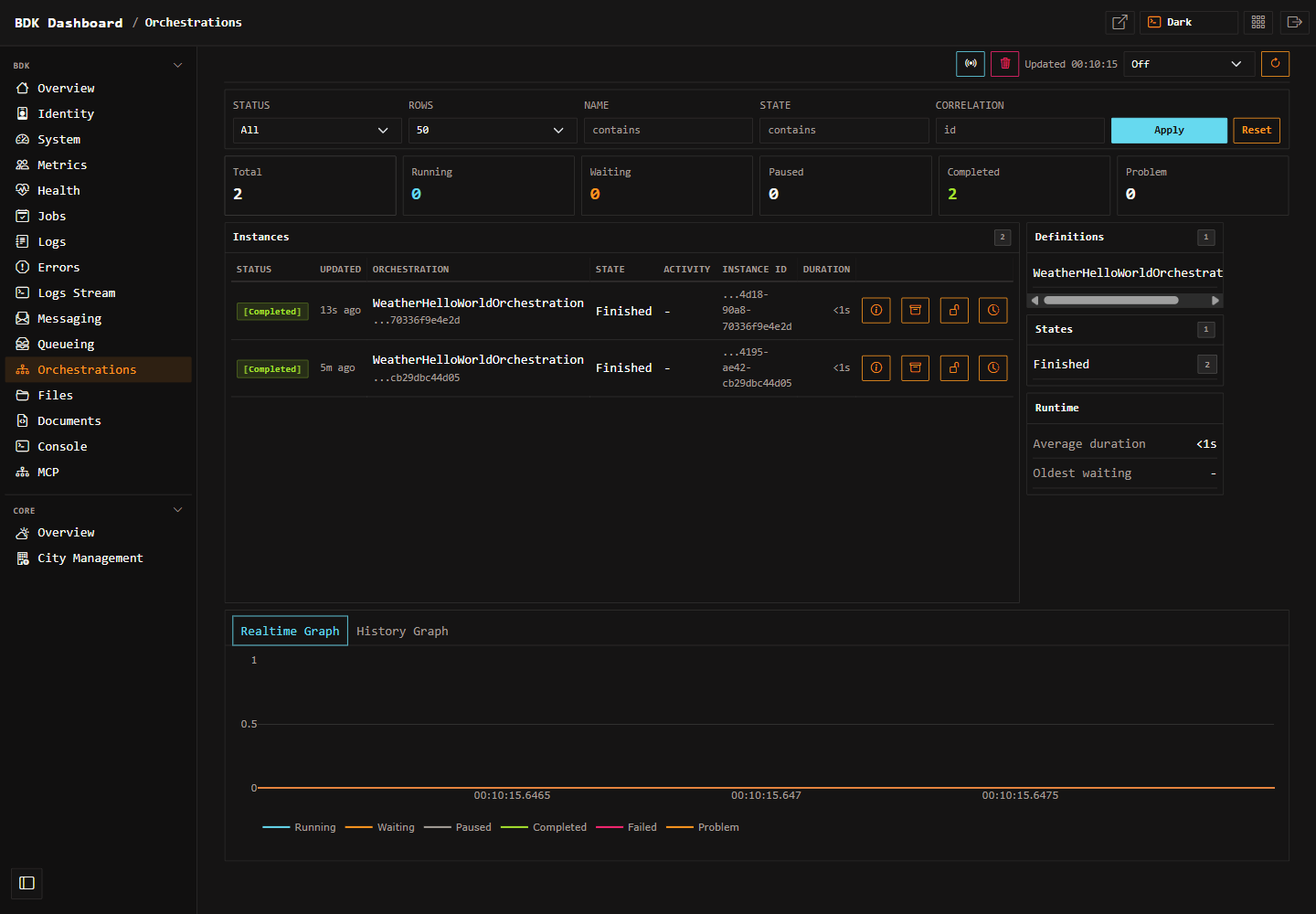Screen dimensions: 1316x914
Task: Click the open-in-new-window icon in header
Action: click(x=1120, y=22)
